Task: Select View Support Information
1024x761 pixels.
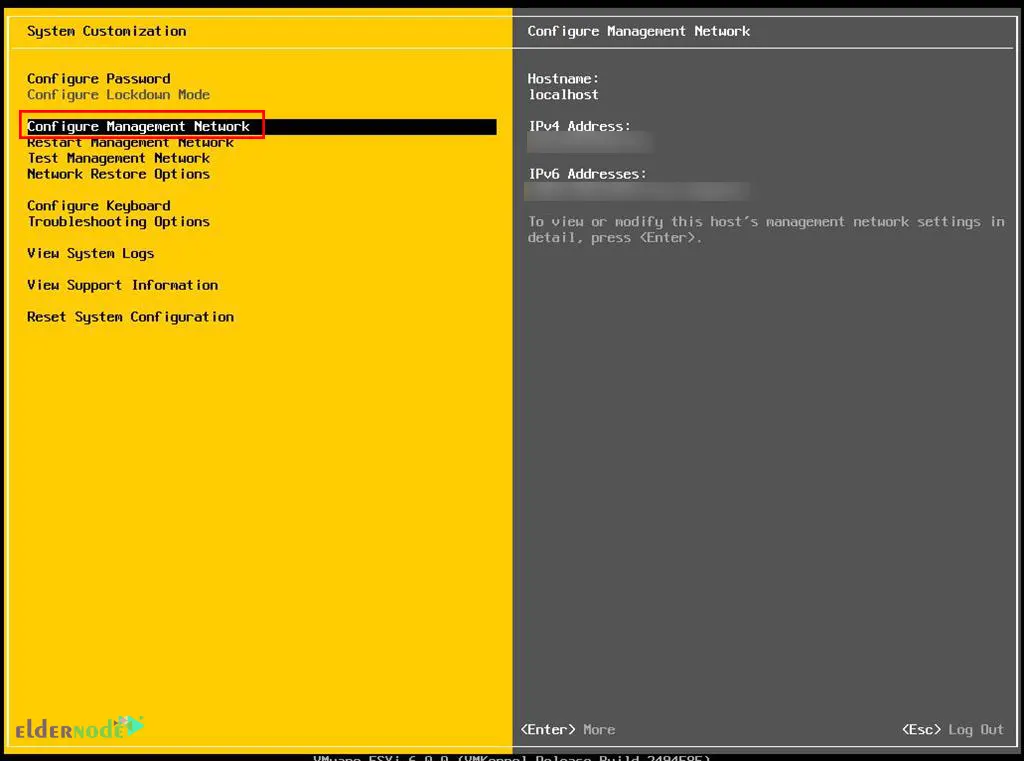Action: coord(122,285)
